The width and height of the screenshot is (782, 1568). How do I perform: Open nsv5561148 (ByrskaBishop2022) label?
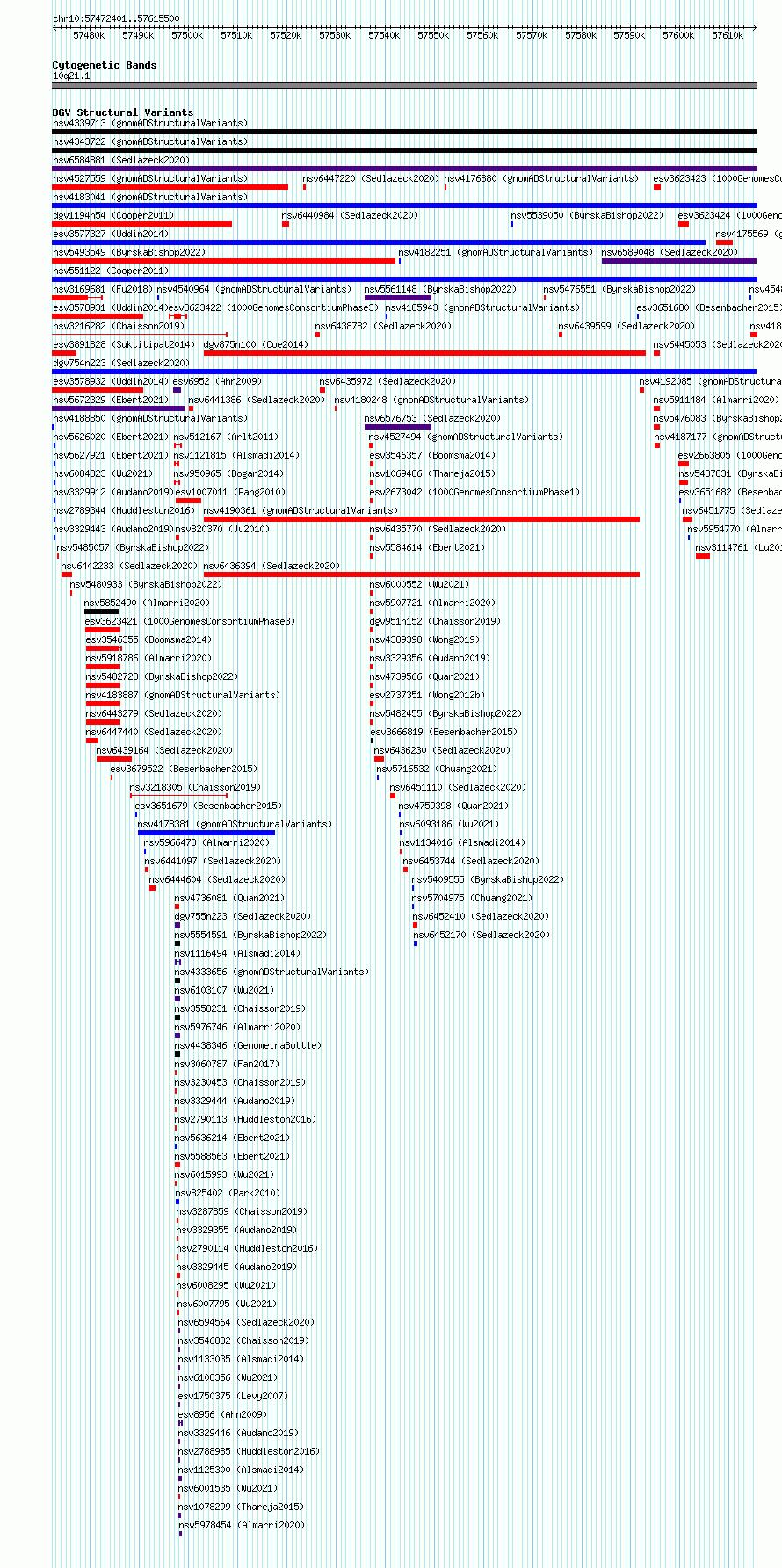(x=440, y=289)
